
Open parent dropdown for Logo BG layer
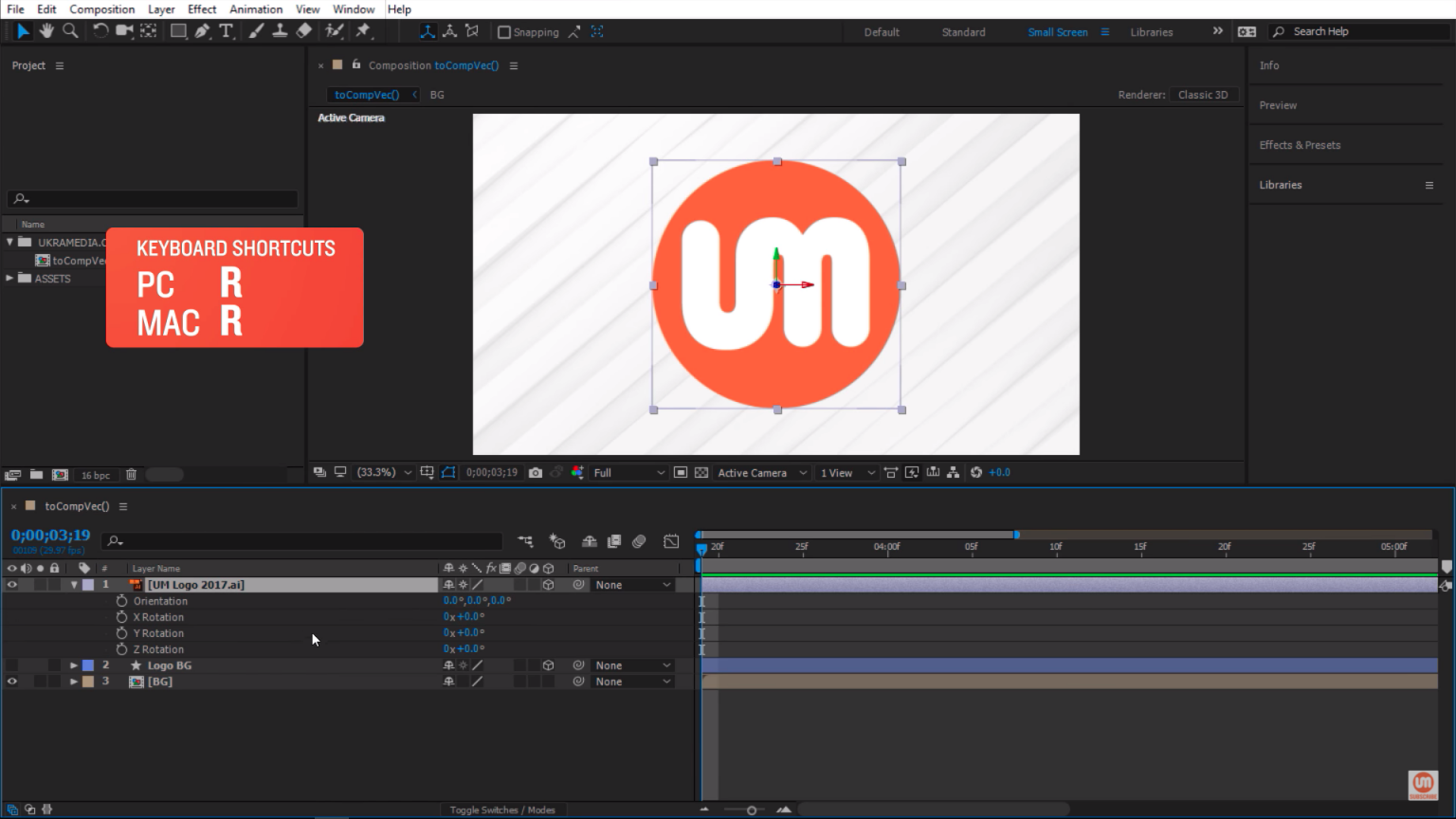(x=632, y=665)
